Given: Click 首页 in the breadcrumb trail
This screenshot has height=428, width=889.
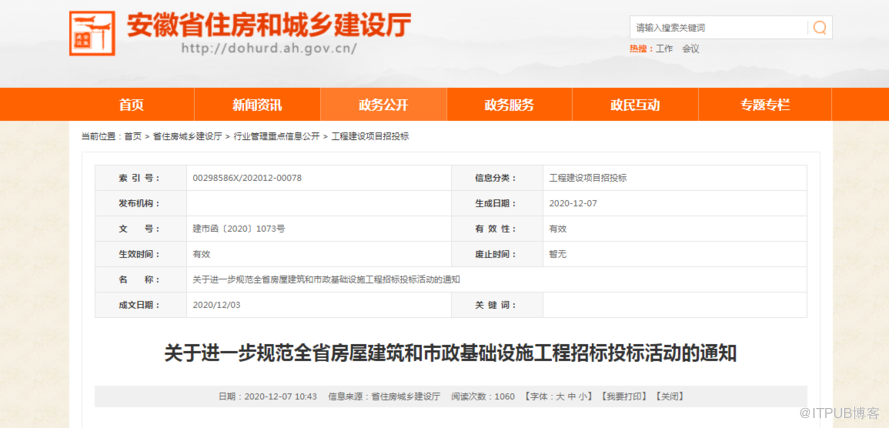Looking at the screenshot, I should tap(133, 136).
